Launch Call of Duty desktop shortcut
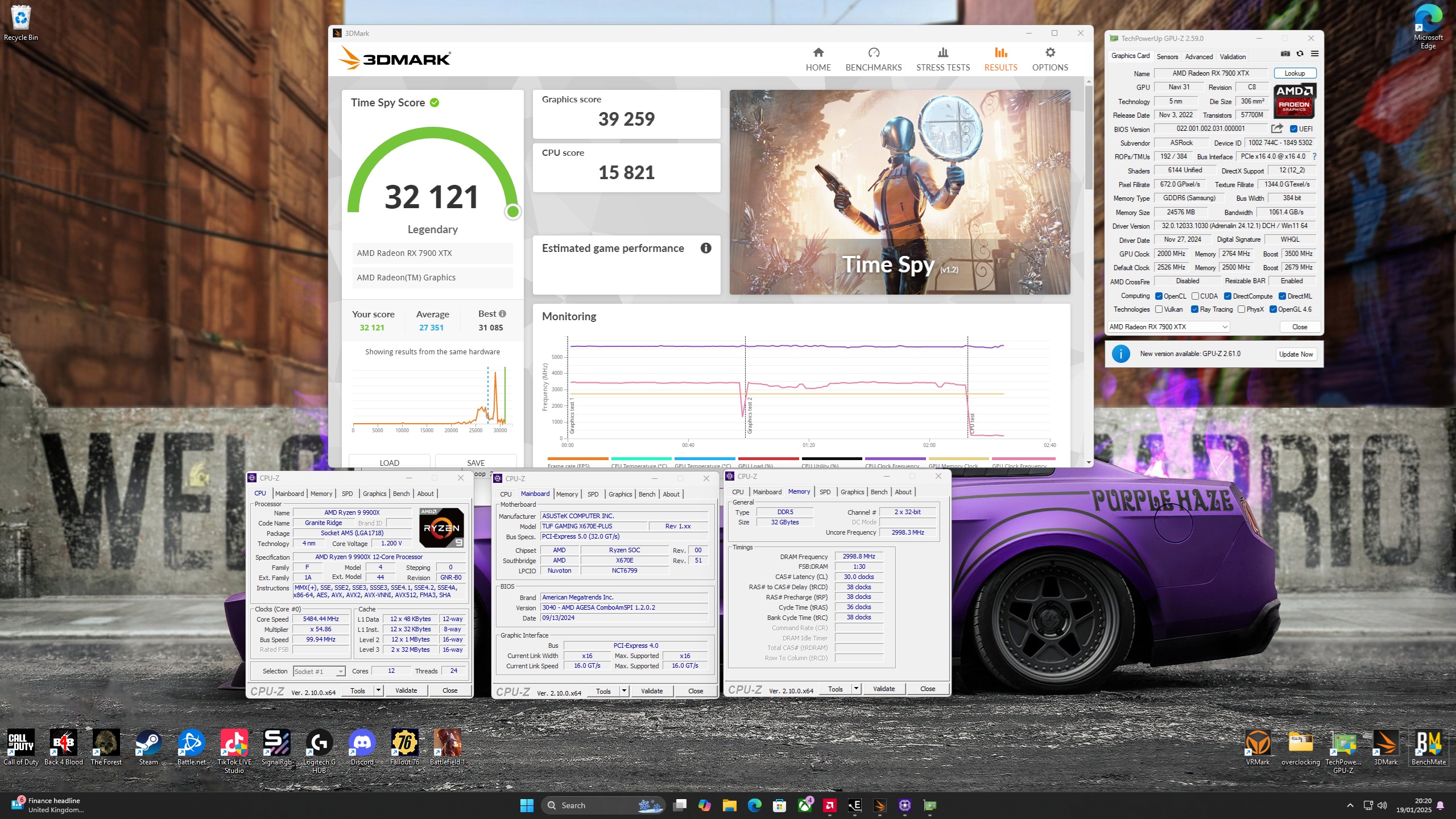Screen dimensions: 1456x819 21,747
